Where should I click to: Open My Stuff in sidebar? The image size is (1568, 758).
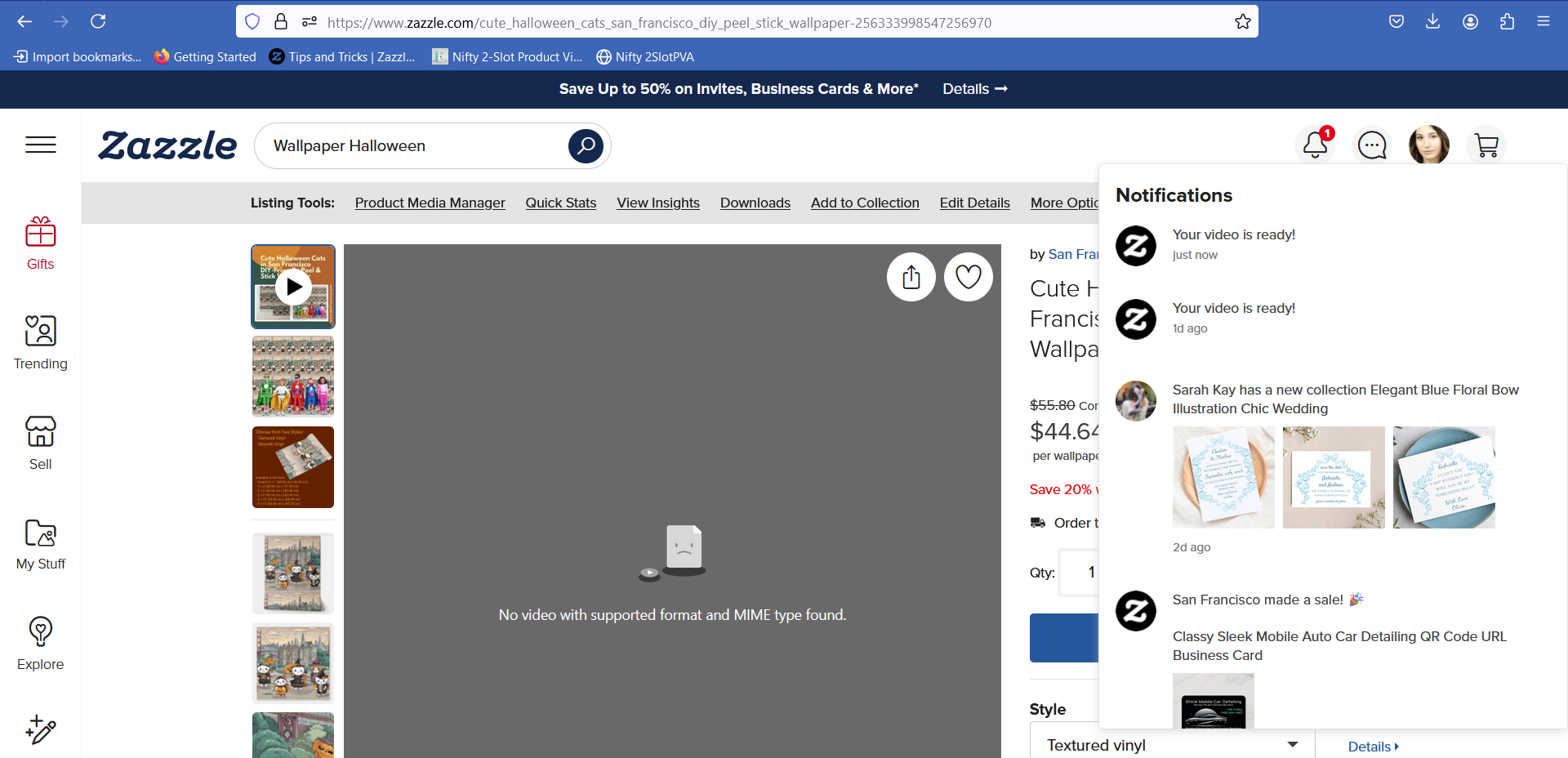(x=41, y=544)
